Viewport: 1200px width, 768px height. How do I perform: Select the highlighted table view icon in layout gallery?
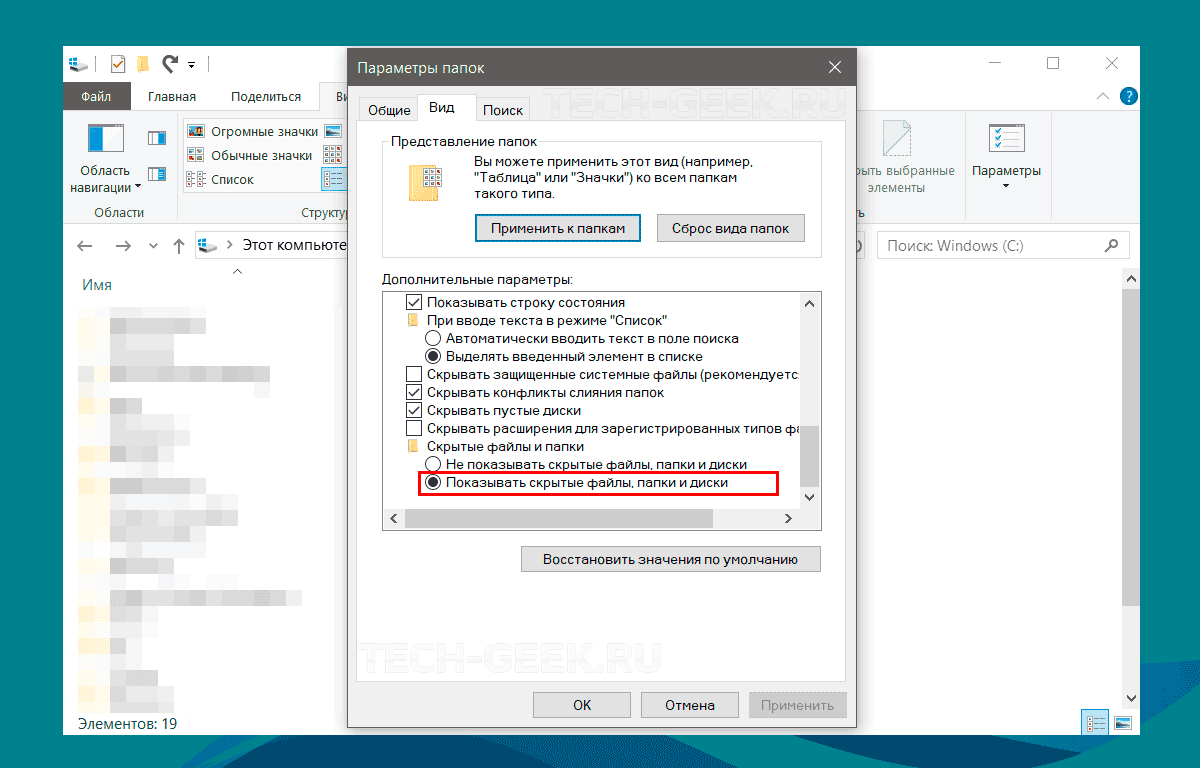[333, 180]
